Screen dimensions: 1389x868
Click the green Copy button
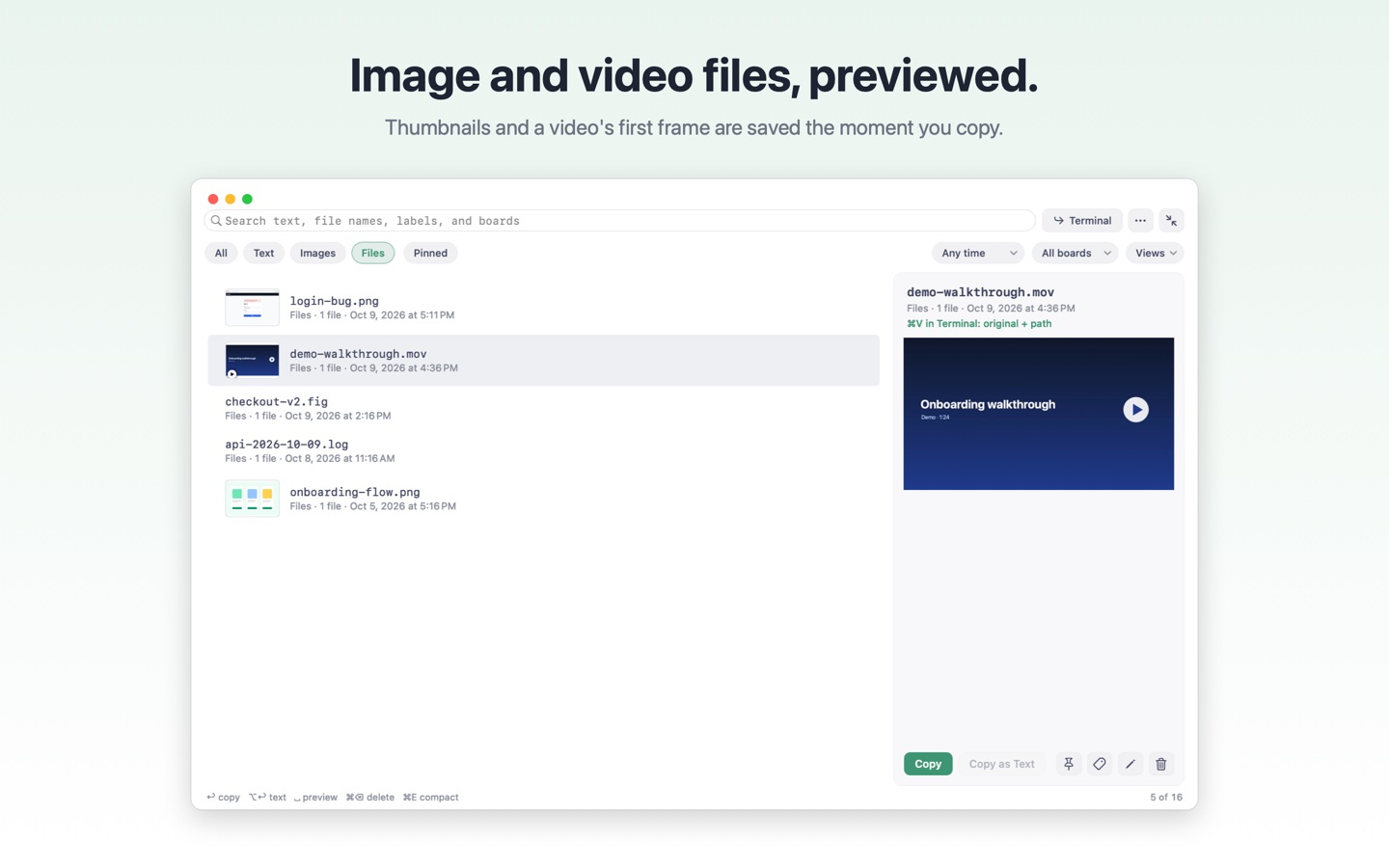(928, 764)
